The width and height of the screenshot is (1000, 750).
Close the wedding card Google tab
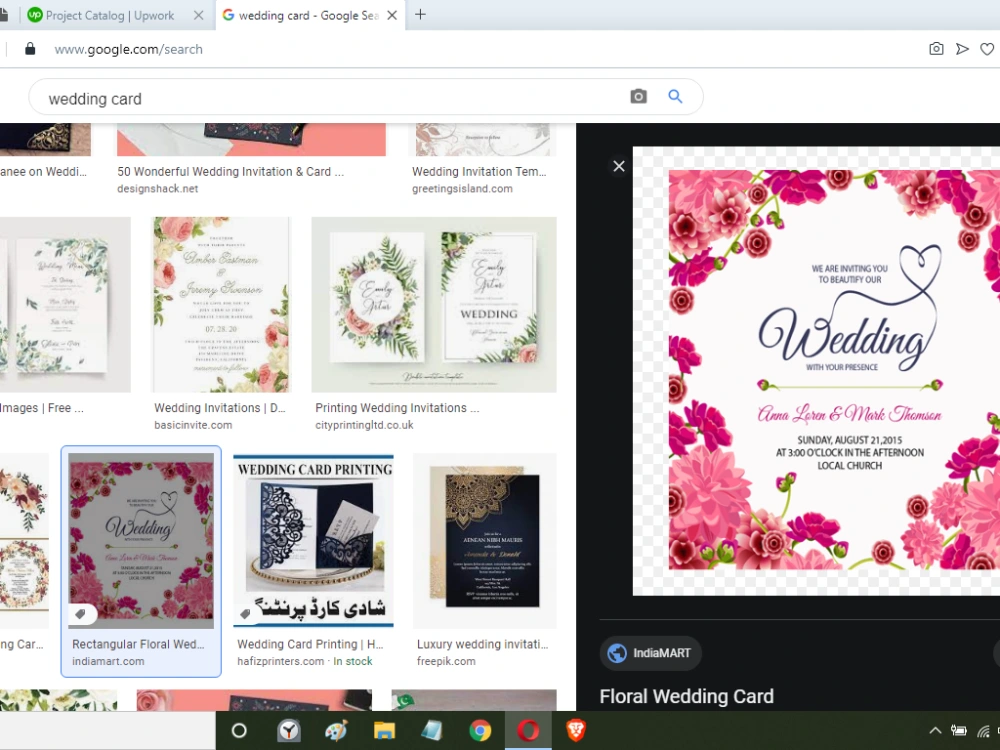pyautogui.click(x=392, y=15)
